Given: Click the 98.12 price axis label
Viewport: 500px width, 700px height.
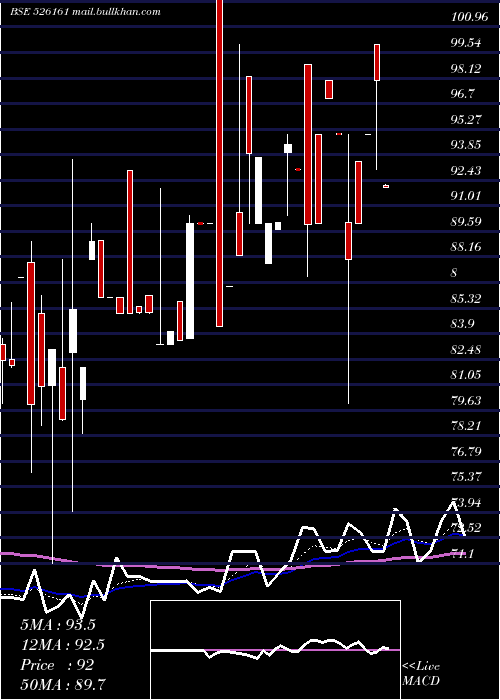Looking at the screenshot, I should 466,68.
